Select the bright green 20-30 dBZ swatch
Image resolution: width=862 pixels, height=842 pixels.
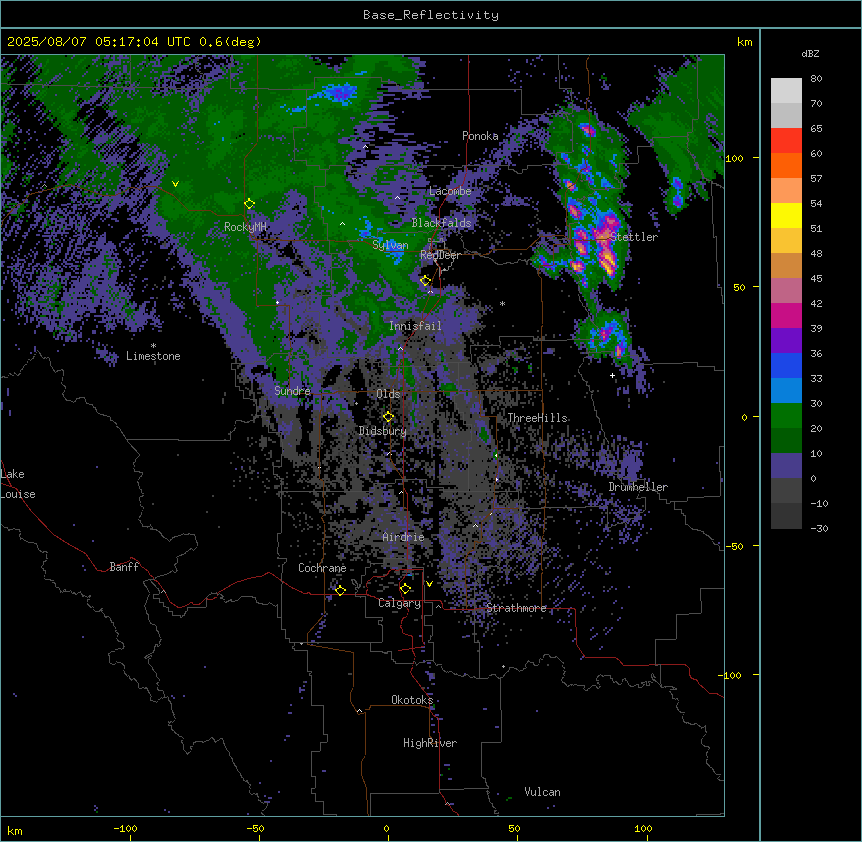pos(786,416)
